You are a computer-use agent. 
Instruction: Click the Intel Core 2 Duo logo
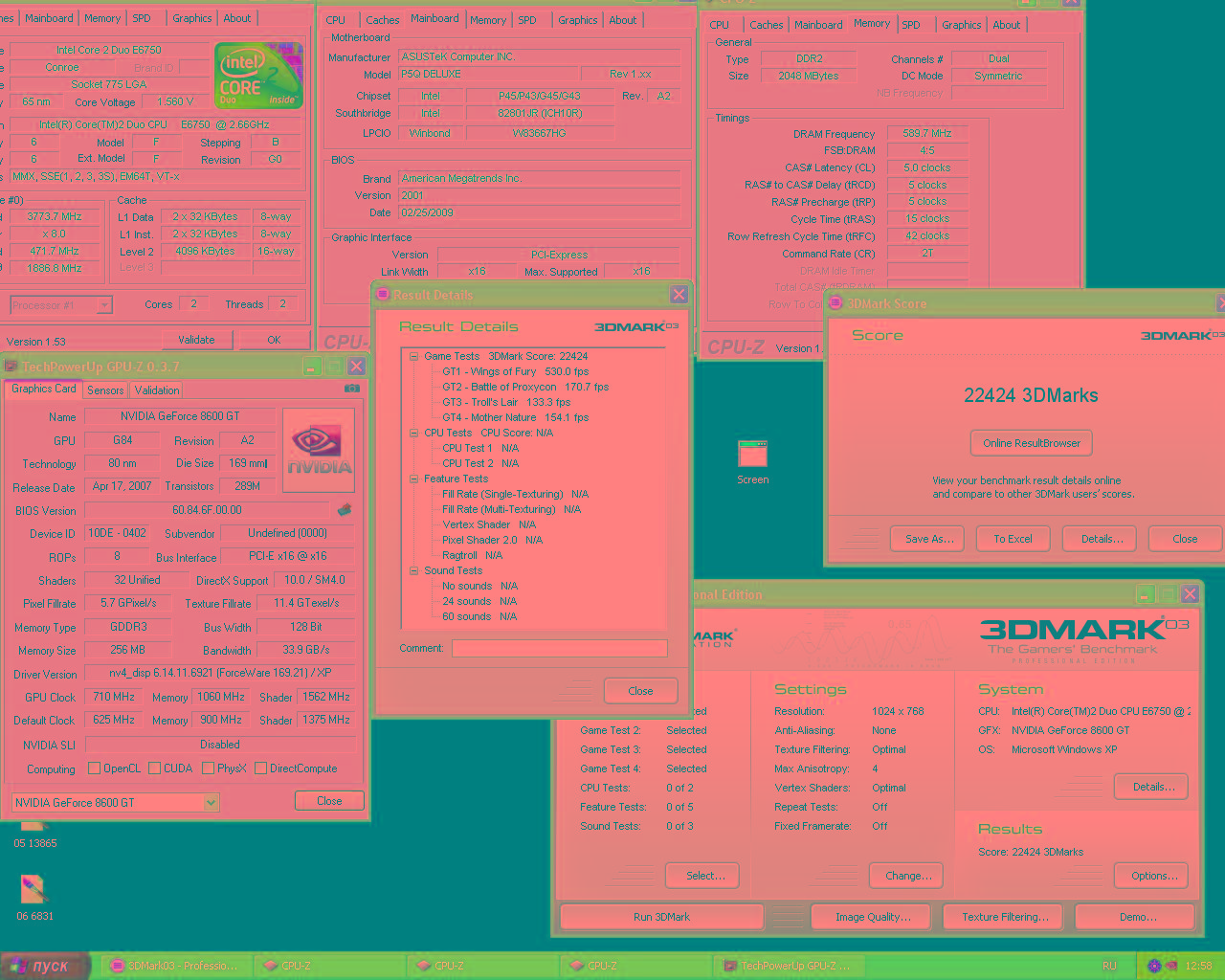258,75
